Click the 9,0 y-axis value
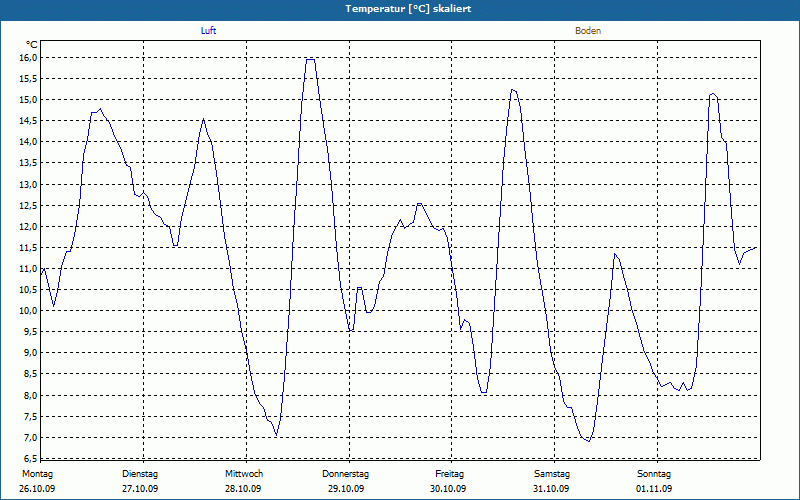This screenshot has width=800, height=500. [31, 353]
